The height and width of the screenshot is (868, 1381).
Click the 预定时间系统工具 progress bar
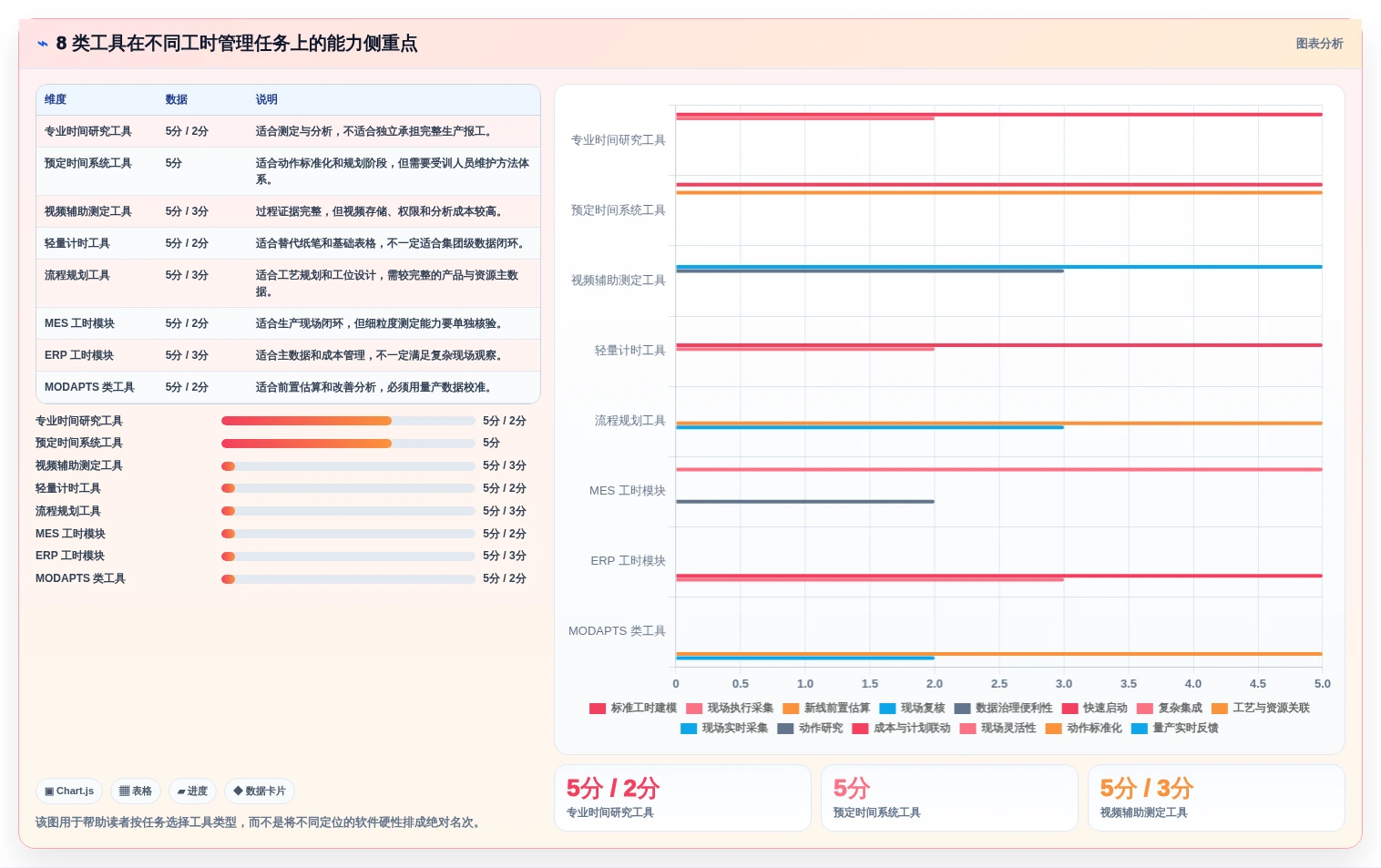click(348, 444)
